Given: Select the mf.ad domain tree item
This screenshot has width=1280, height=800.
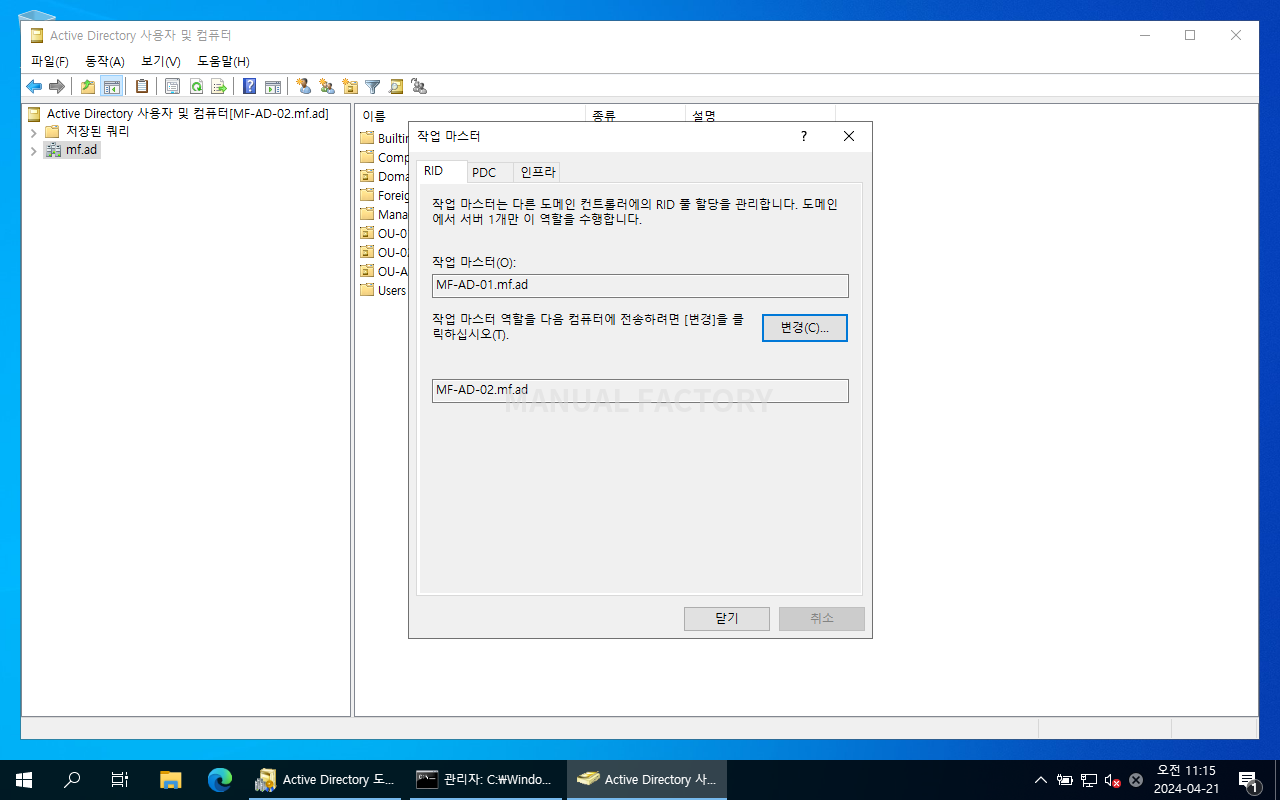Looking at the screenshot, I should pyautogui.click(x=82, y=151).
